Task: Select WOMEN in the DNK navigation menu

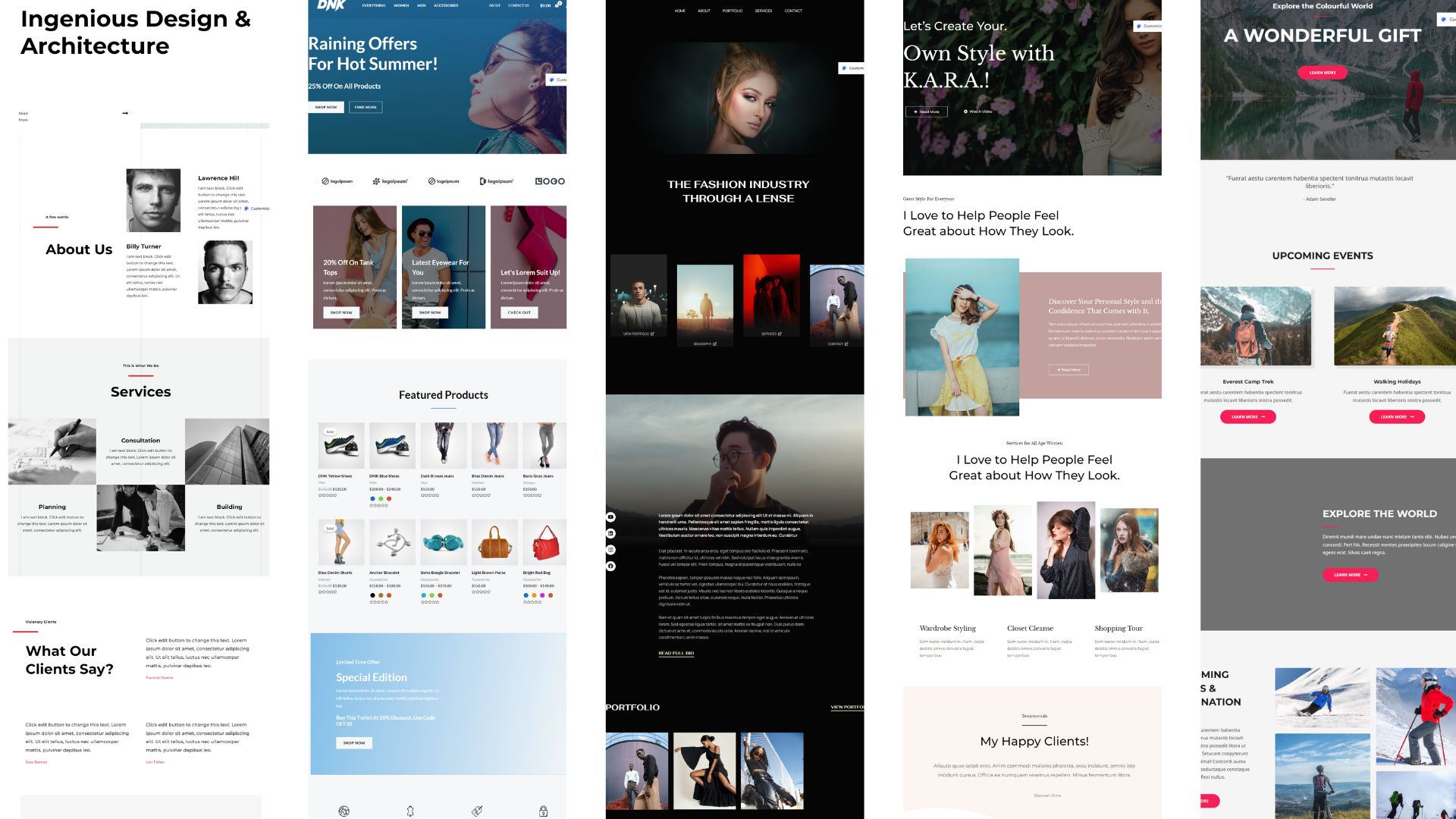Action: tap(400, 5)
